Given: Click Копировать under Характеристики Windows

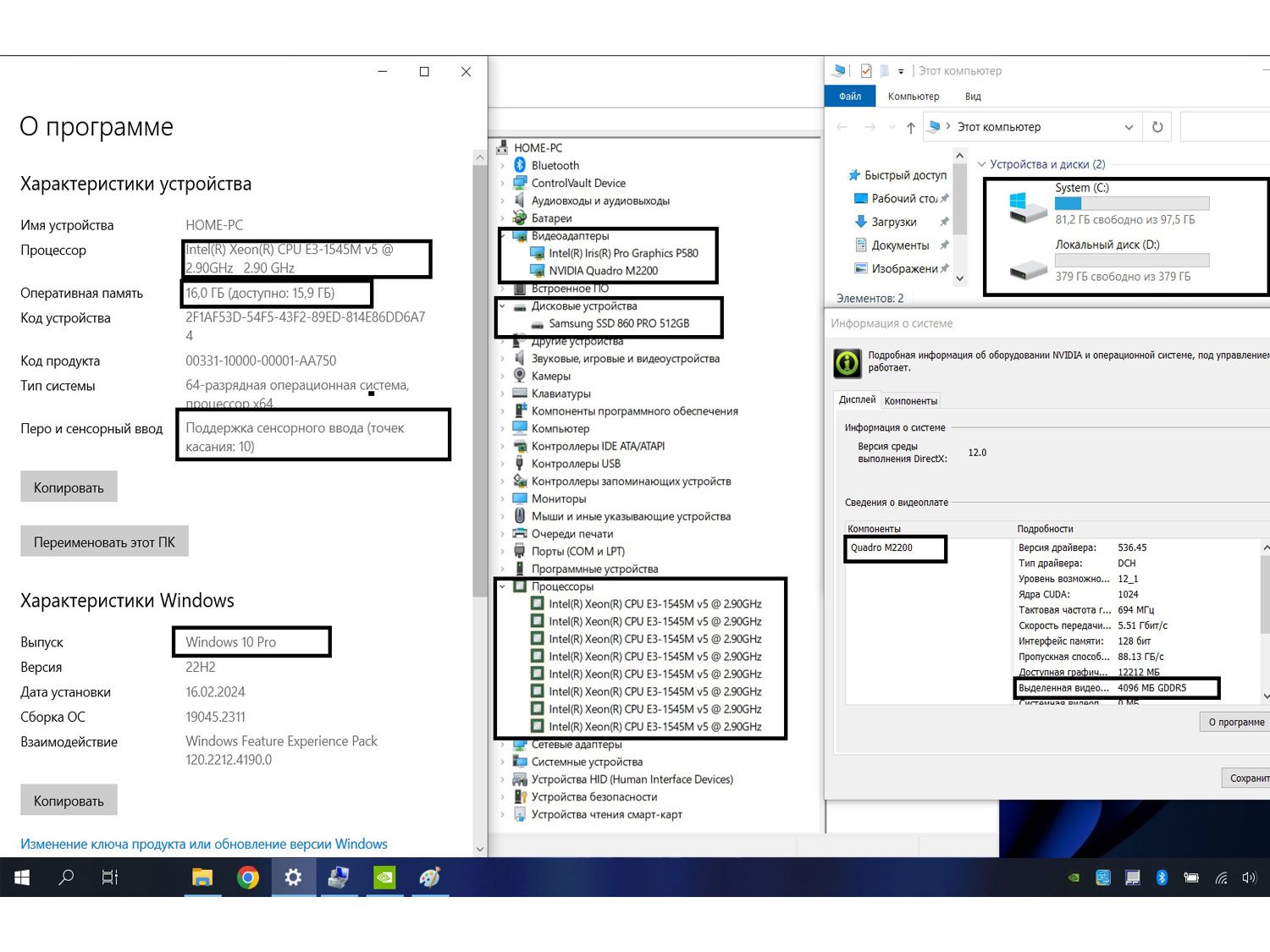Looking at the screenshot, I should click(x=69, y=801).
